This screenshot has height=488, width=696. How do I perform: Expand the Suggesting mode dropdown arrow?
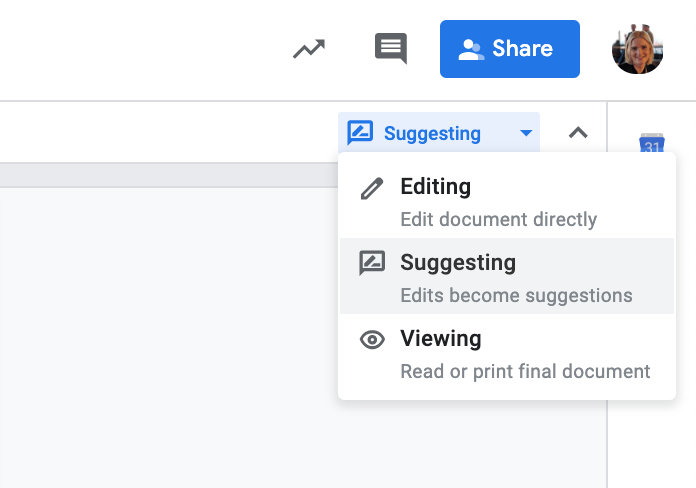pos(526,133)
